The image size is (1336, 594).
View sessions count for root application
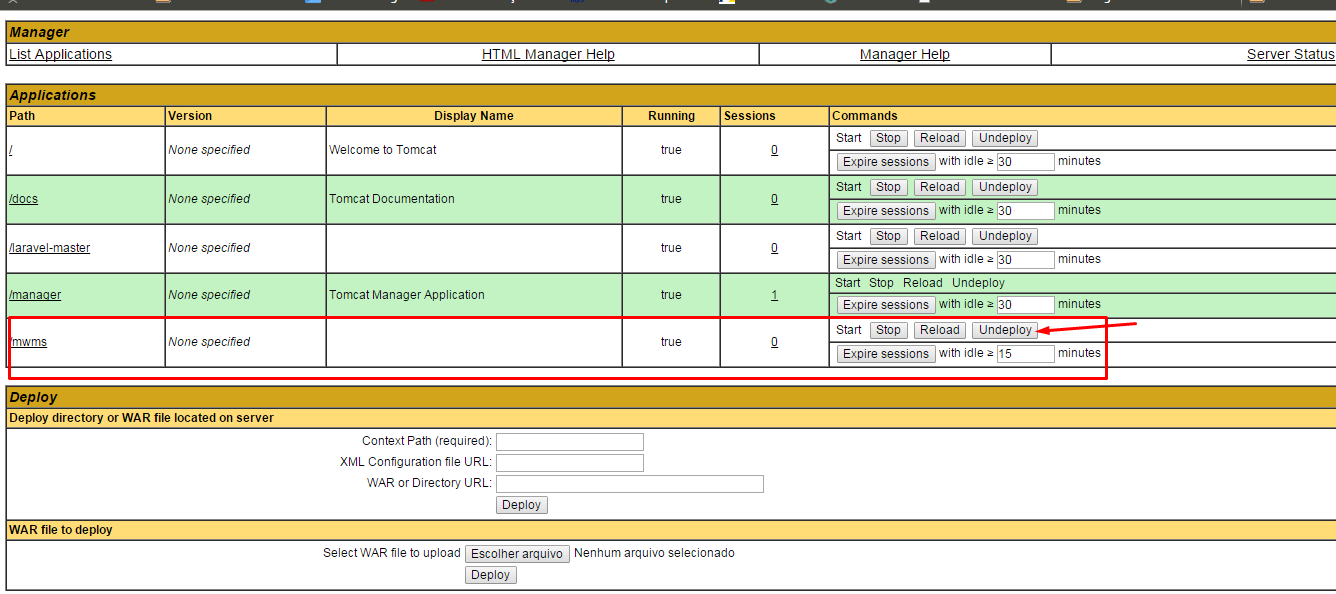coord(774,150)
